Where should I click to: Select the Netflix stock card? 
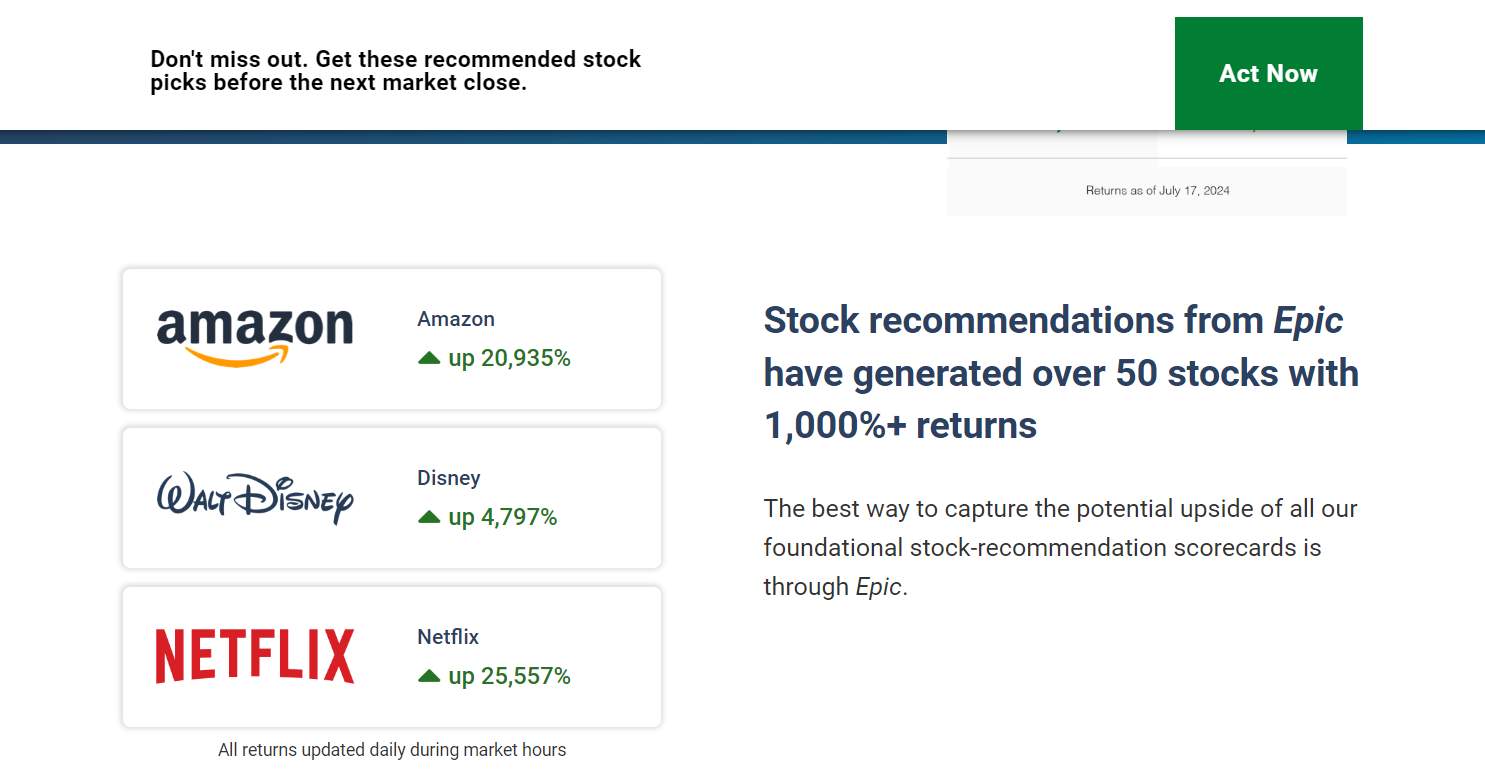pos(392,656)
